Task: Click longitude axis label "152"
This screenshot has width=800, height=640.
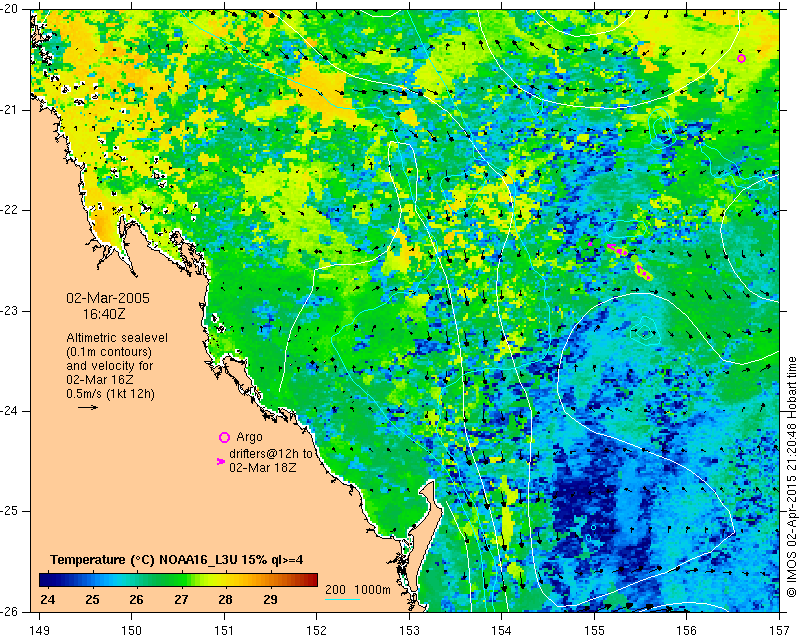Action: click(x=316, y=631)
